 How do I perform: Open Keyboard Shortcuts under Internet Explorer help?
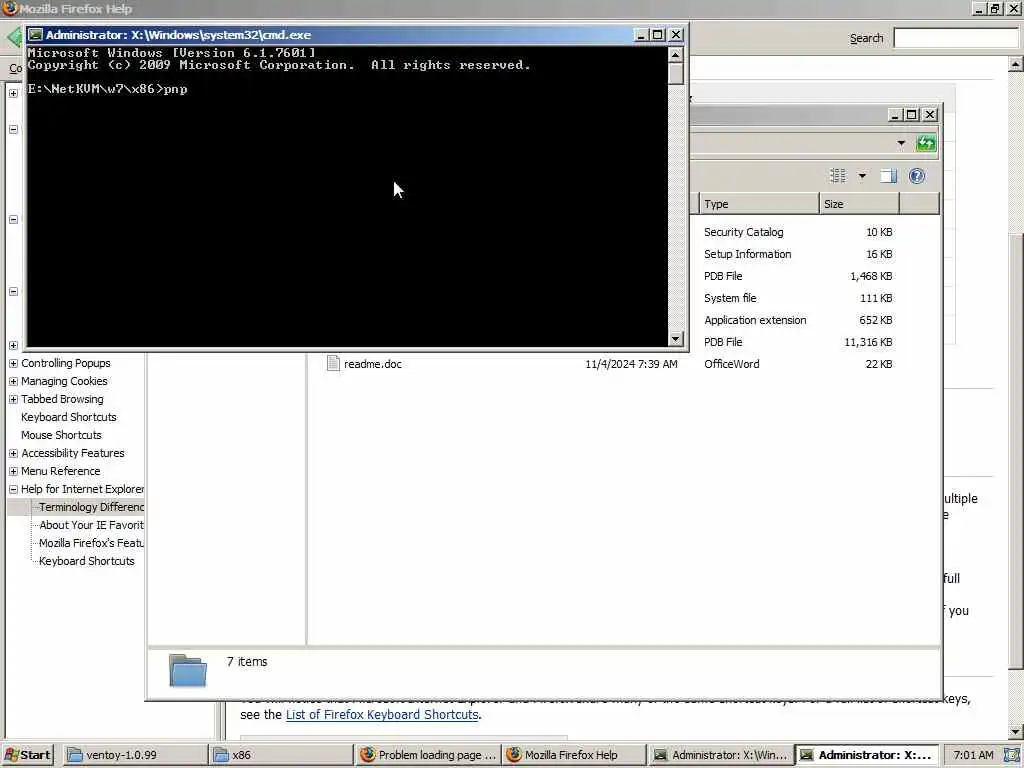tap(86, 561)
